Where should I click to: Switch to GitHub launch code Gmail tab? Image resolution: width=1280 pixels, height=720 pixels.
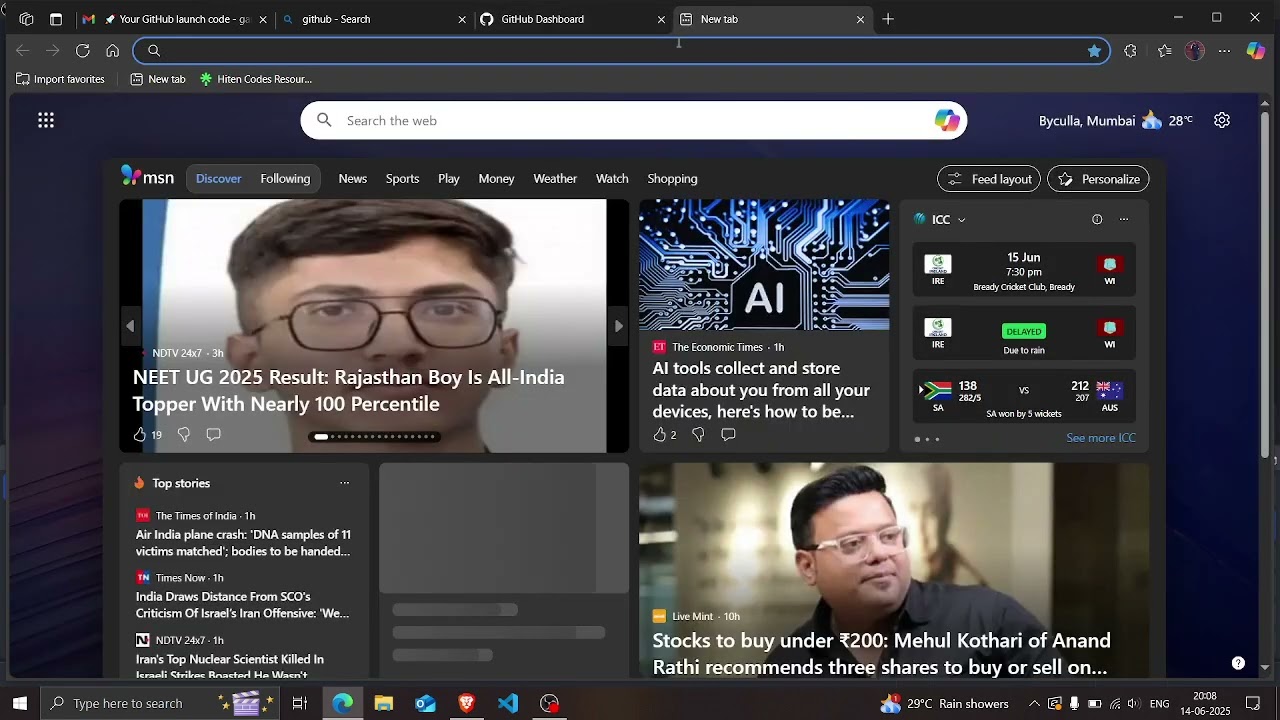pos(175,19)
